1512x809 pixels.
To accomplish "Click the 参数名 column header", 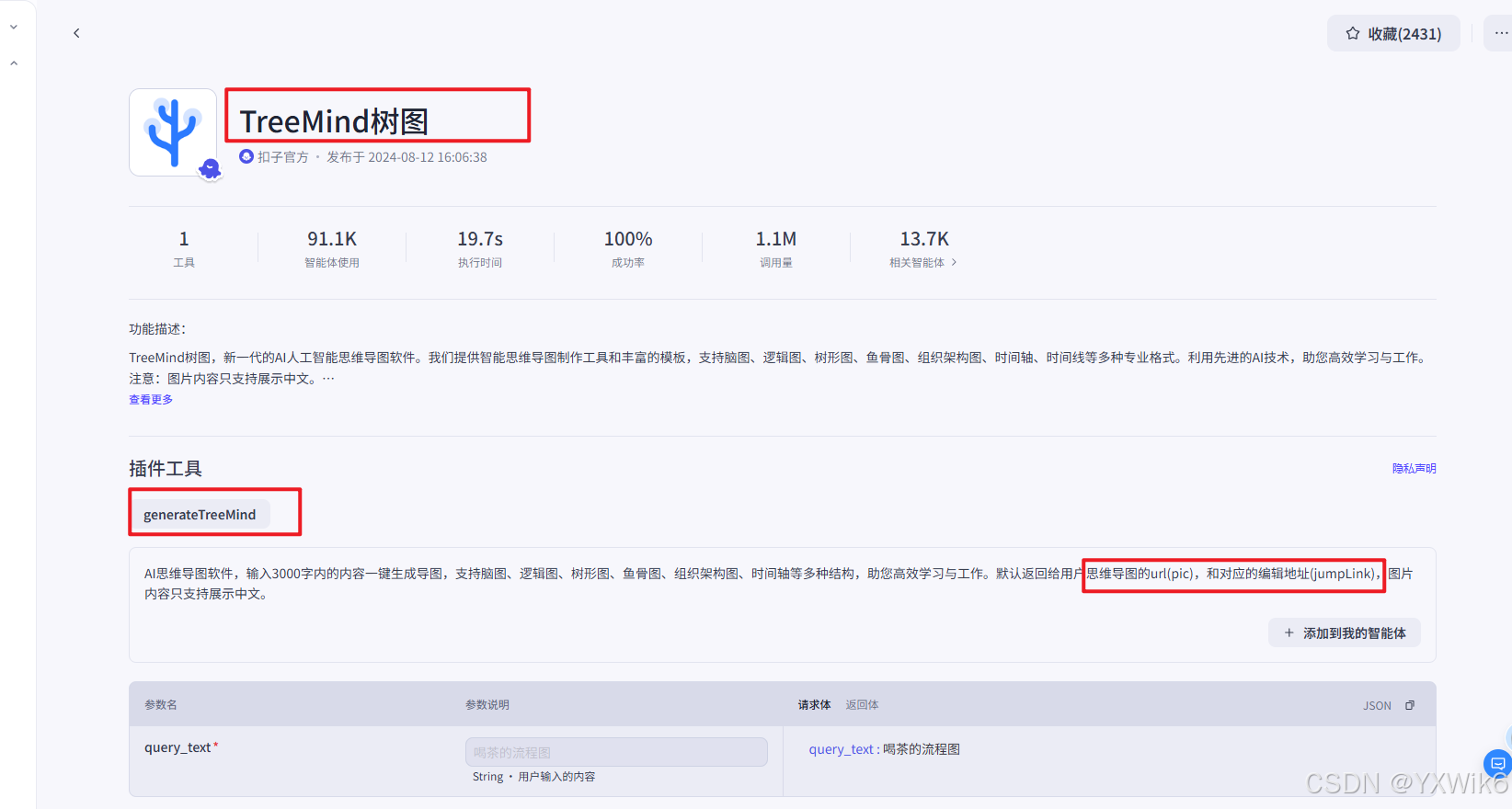I will click(161, 705).
